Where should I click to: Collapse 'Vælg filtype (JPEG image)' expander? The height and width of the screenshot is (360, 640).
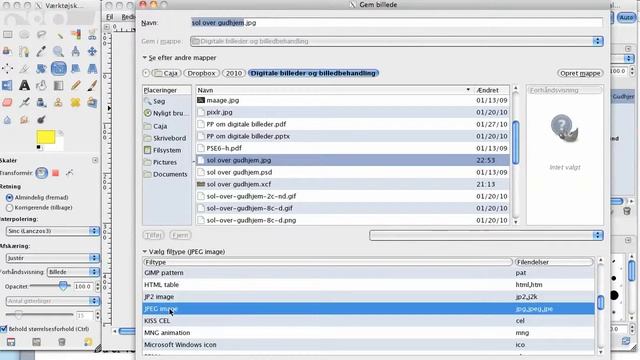[x=144, y=252]
